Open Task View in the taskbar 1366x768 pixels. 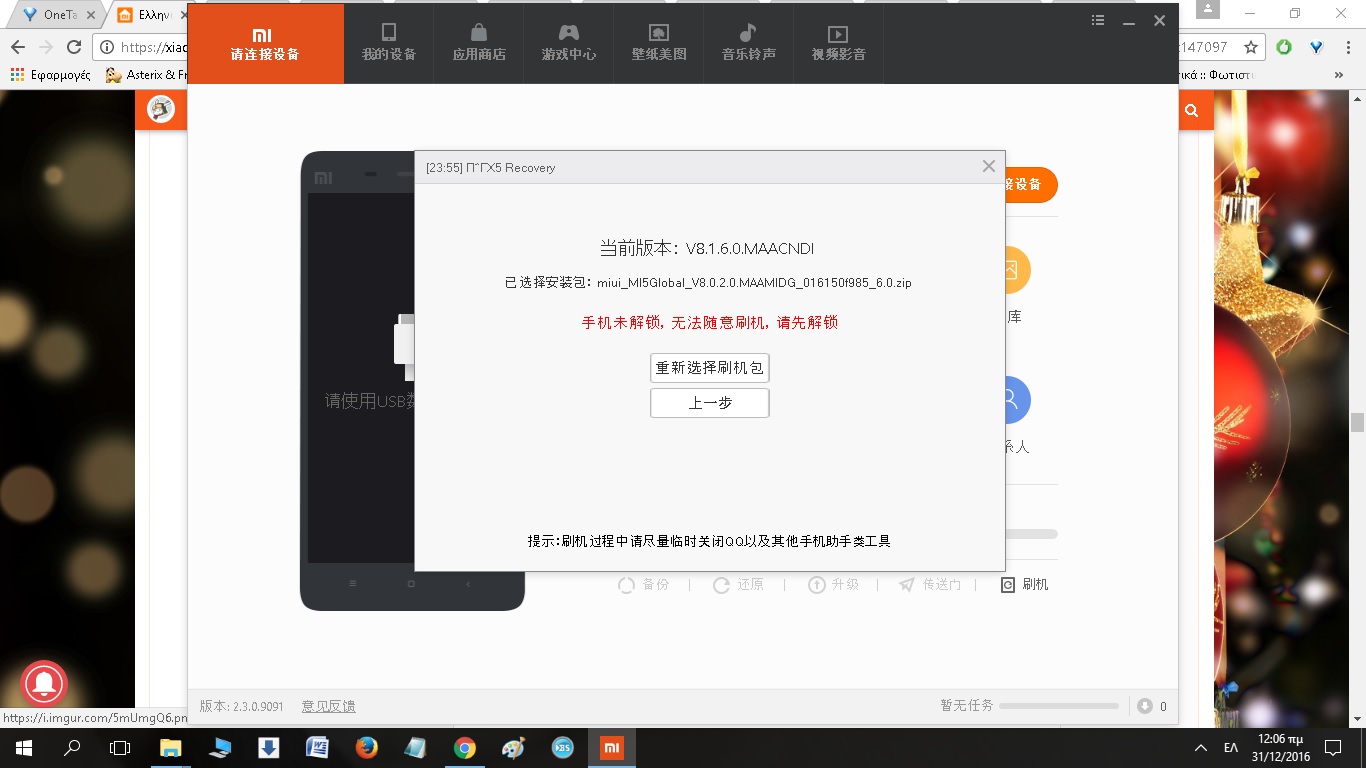pos(120,748)
